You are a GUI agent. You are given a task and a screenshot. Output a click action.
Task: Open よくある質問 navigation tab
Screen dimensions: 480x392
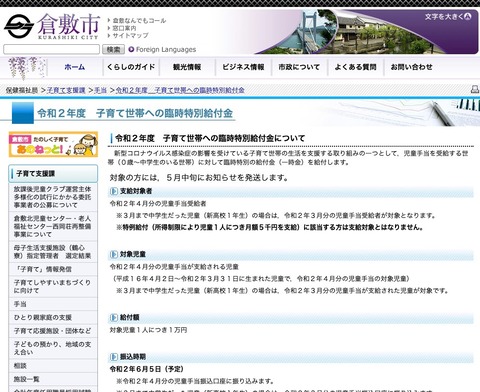click(356, 67)
